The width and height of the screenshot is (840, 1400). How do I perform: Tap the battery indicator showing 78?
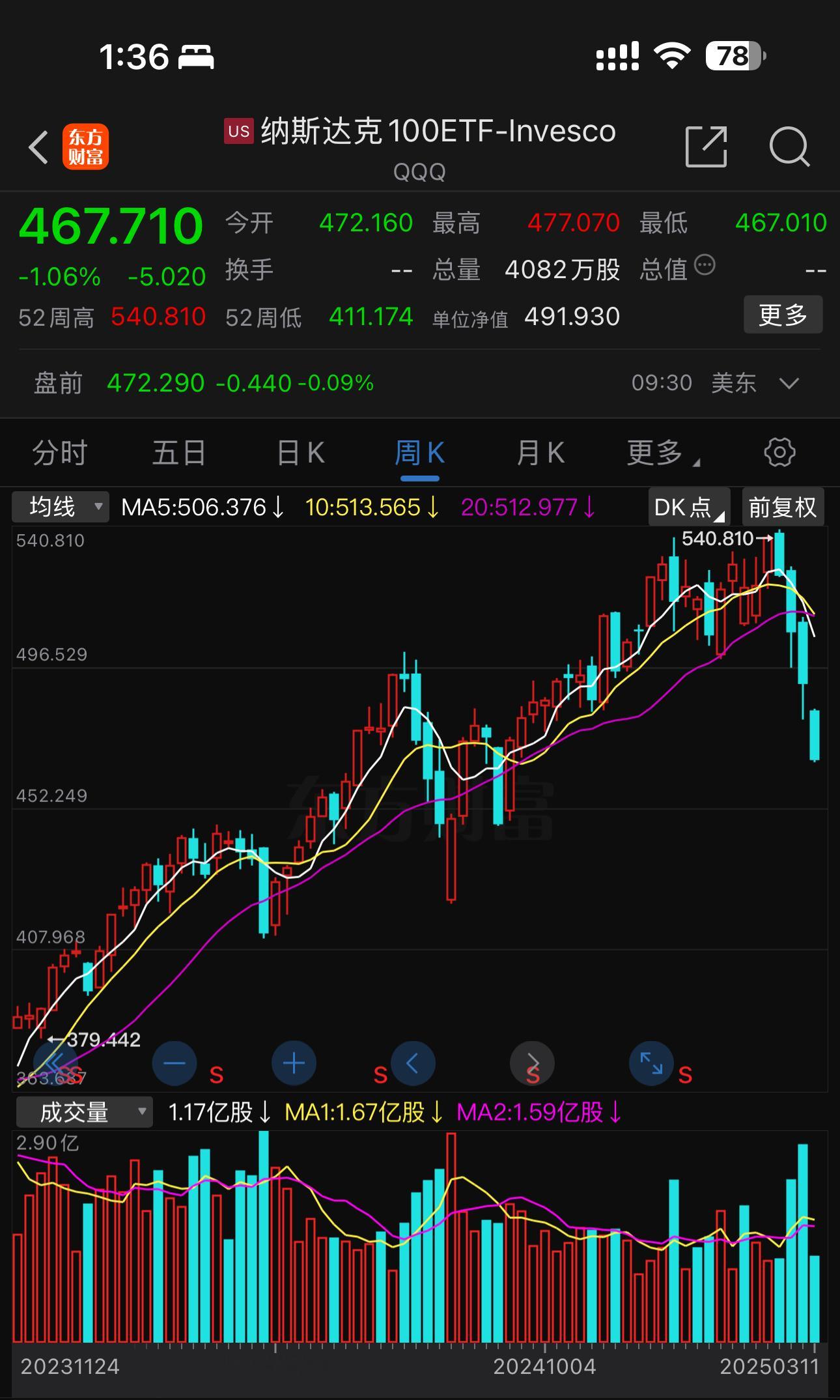735,56
